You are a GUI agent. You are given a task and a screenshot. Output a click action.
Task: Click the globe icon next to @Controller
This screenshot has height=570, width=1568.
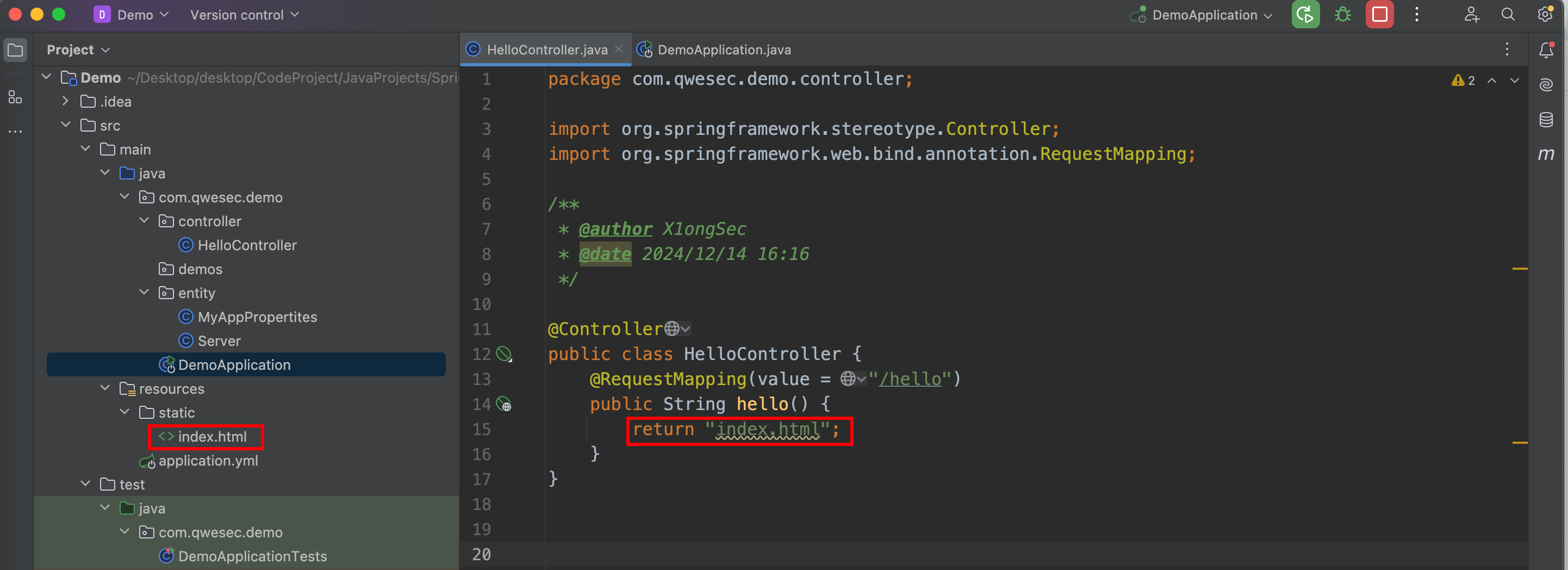tap(677, 329)
